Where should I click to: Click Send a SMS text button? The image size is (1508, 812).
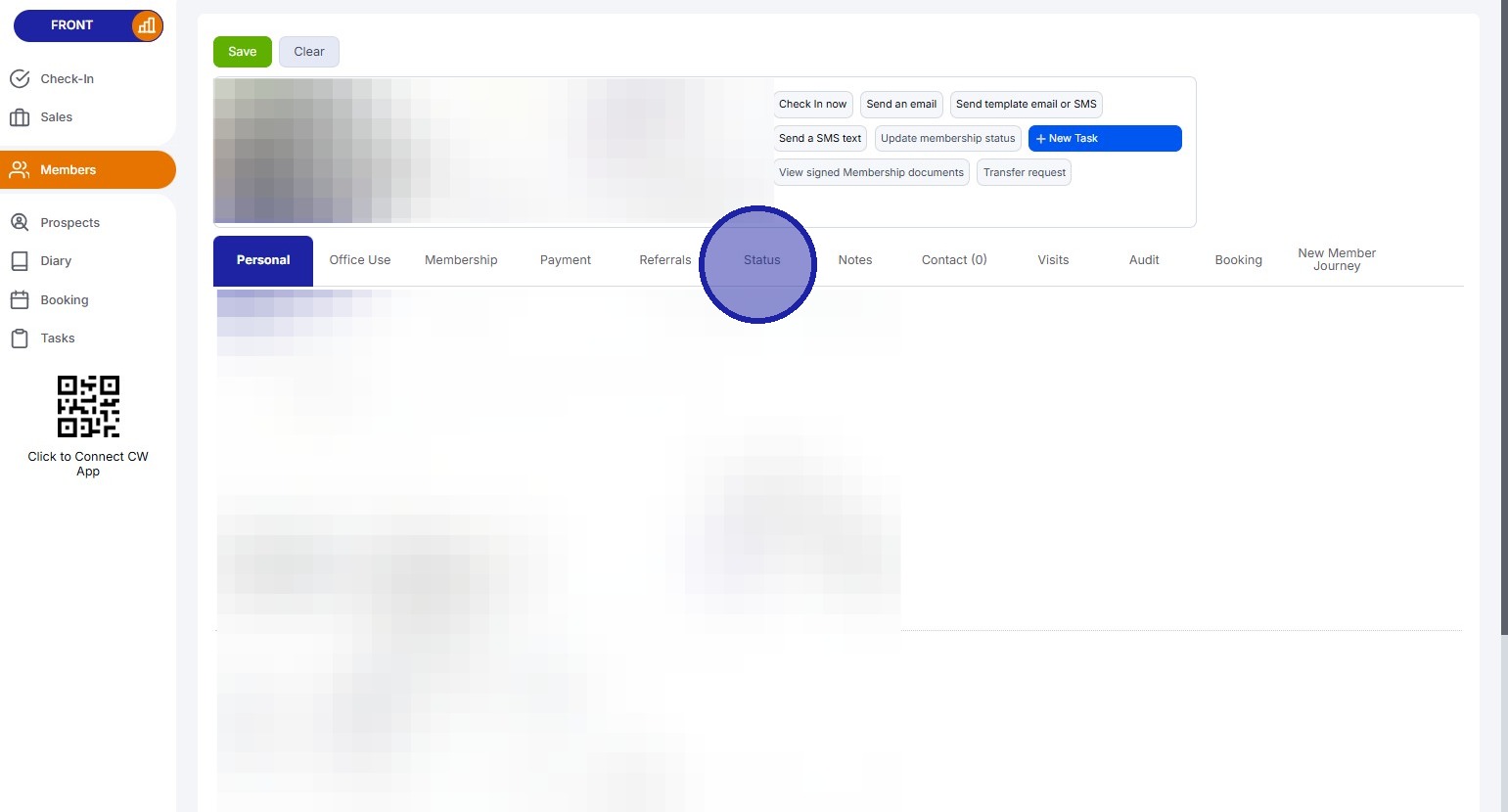(x=820, y=139)
